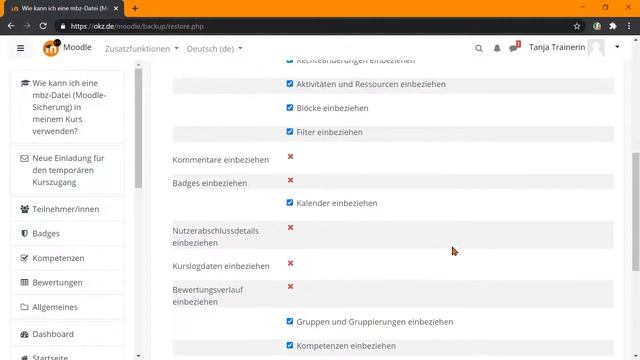Click the red X beside Nutzerabschlussdetails einbeziehen
The image size is (640, 360).
tap(290, 227)
